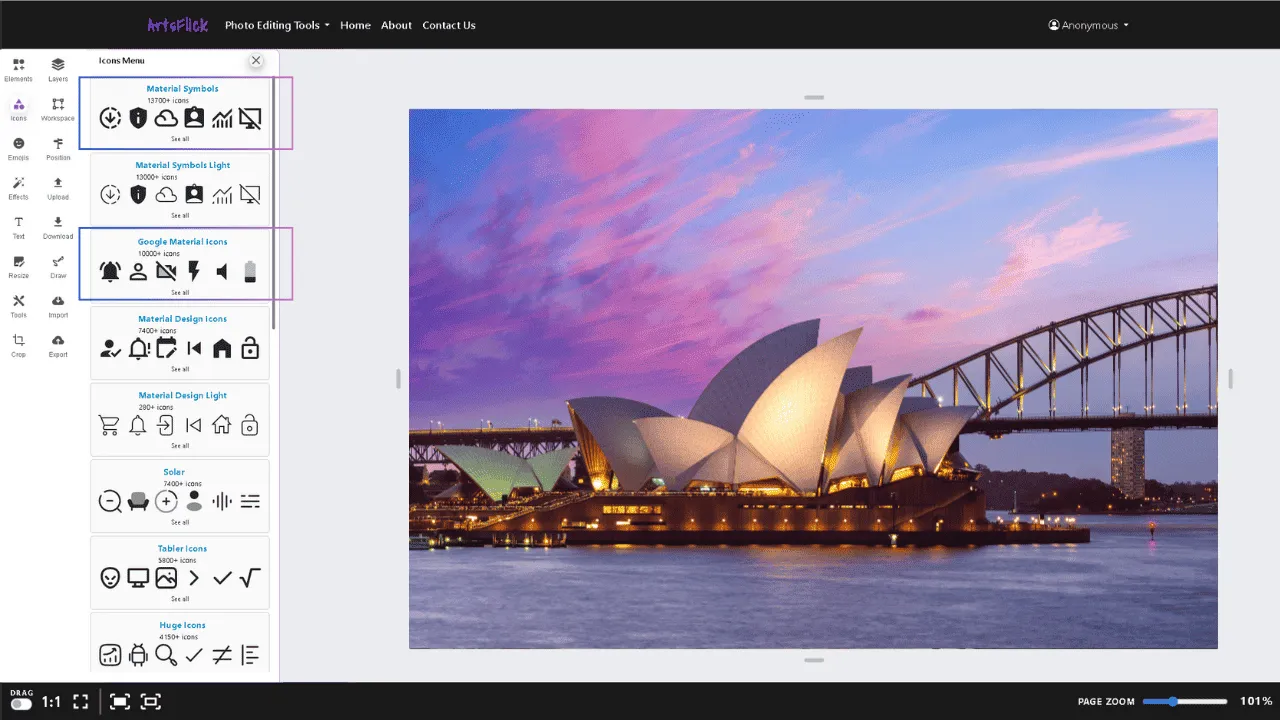Go to the Contact Us menu item
This screenshot has height=720, width=1280.
pos(448,25)
